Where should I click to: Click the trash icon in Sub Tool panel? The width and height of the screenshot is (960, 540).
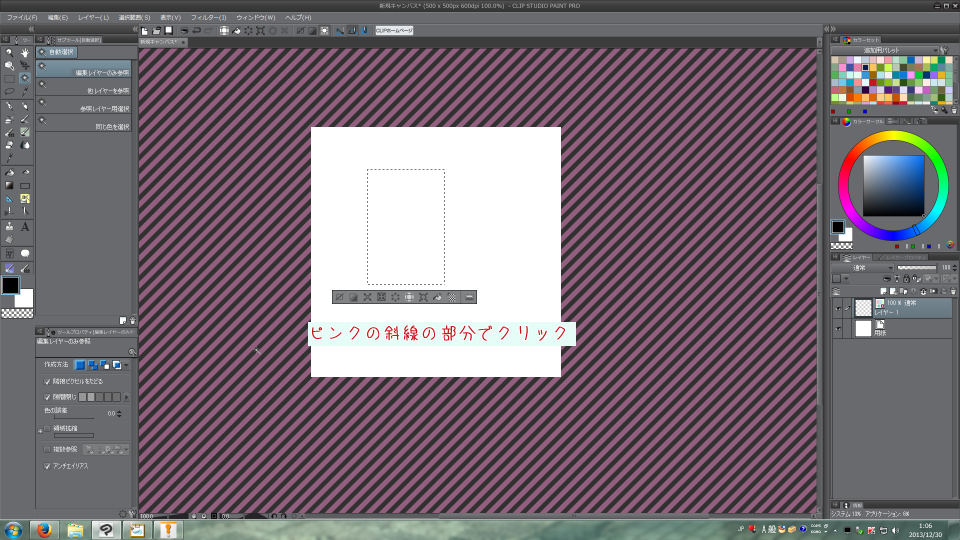[x=132, y=321]
